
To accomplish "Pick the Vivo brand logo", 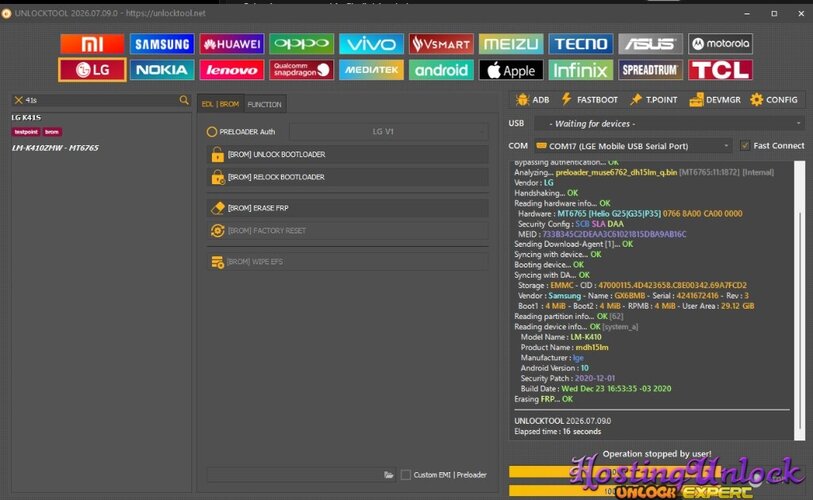I will [x=371, y=44].
